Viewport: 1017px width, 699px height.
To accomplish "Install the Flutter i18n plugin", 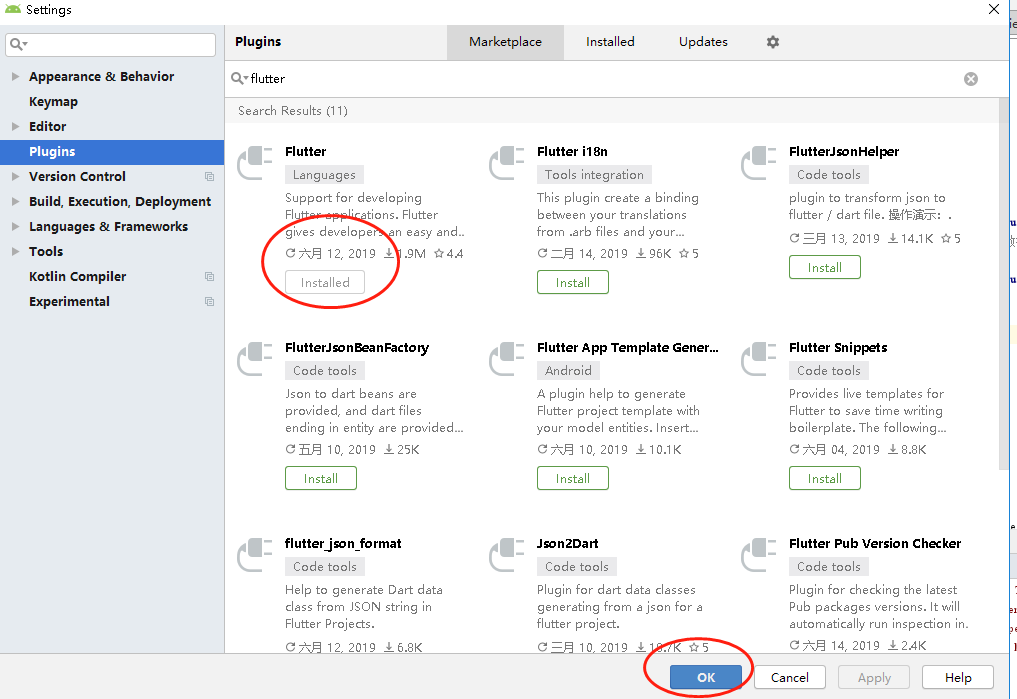I will point(573,283).
